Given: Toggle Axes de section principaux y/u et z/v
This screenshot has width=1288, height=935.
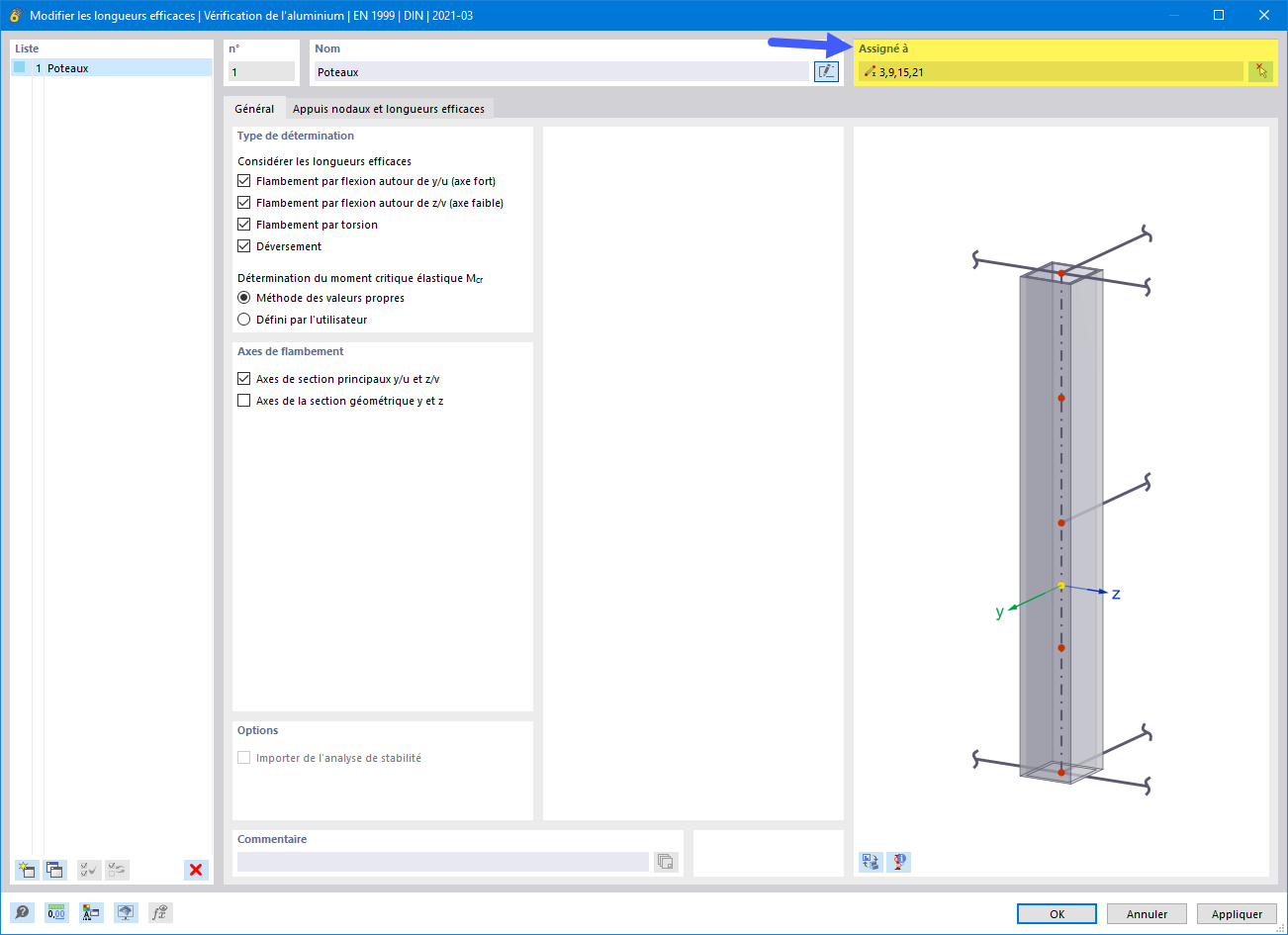Looking at the screenshot, I should click(x=244, y=379).
